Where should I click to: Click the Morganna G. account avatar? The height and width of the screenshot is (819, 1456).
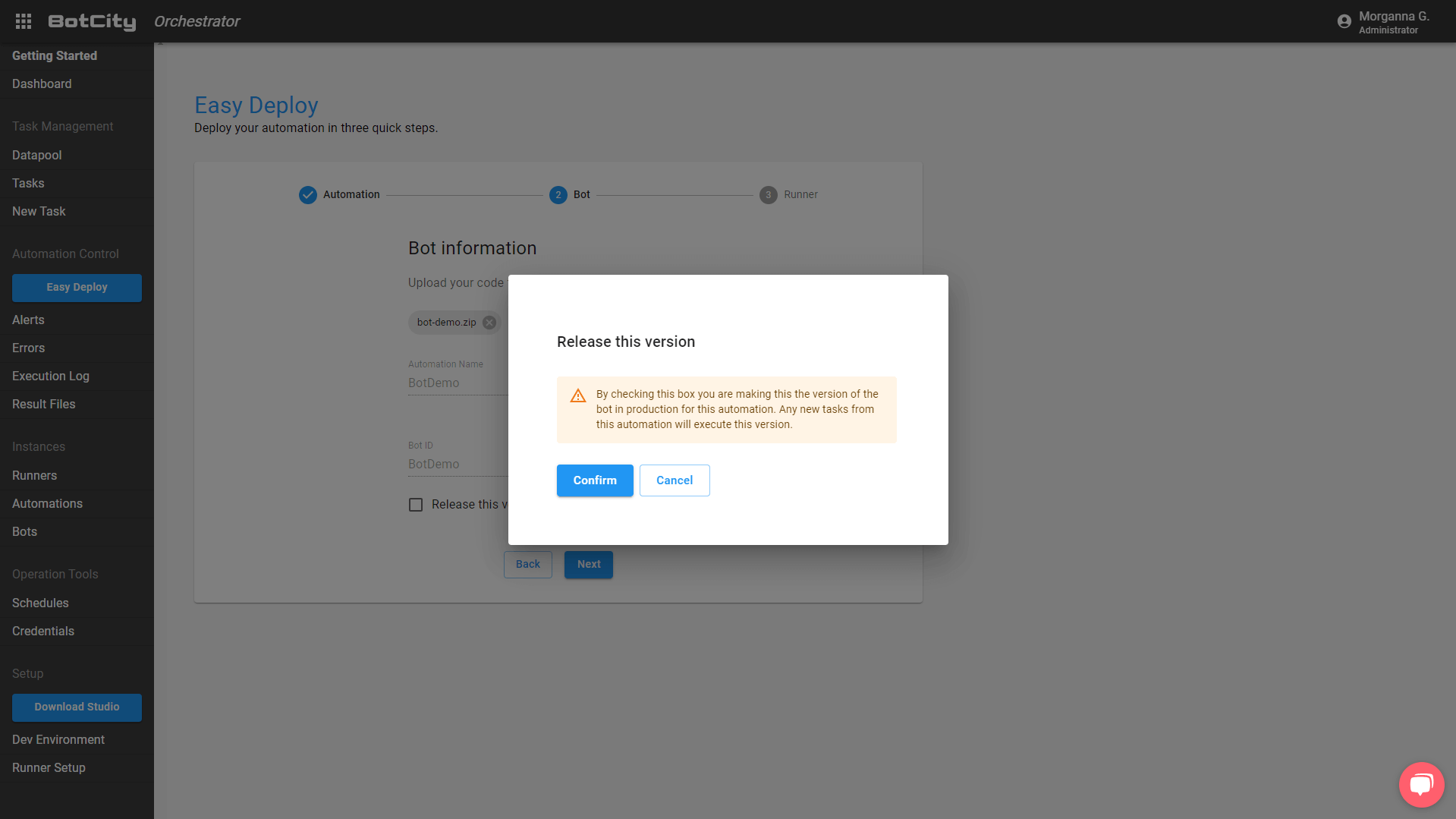tap(1344, 21)
